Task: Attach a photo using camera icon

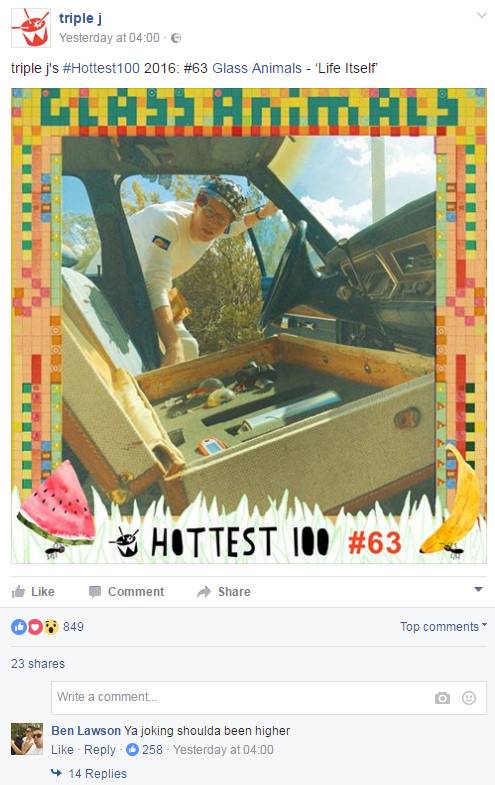Action: [442, 698]
